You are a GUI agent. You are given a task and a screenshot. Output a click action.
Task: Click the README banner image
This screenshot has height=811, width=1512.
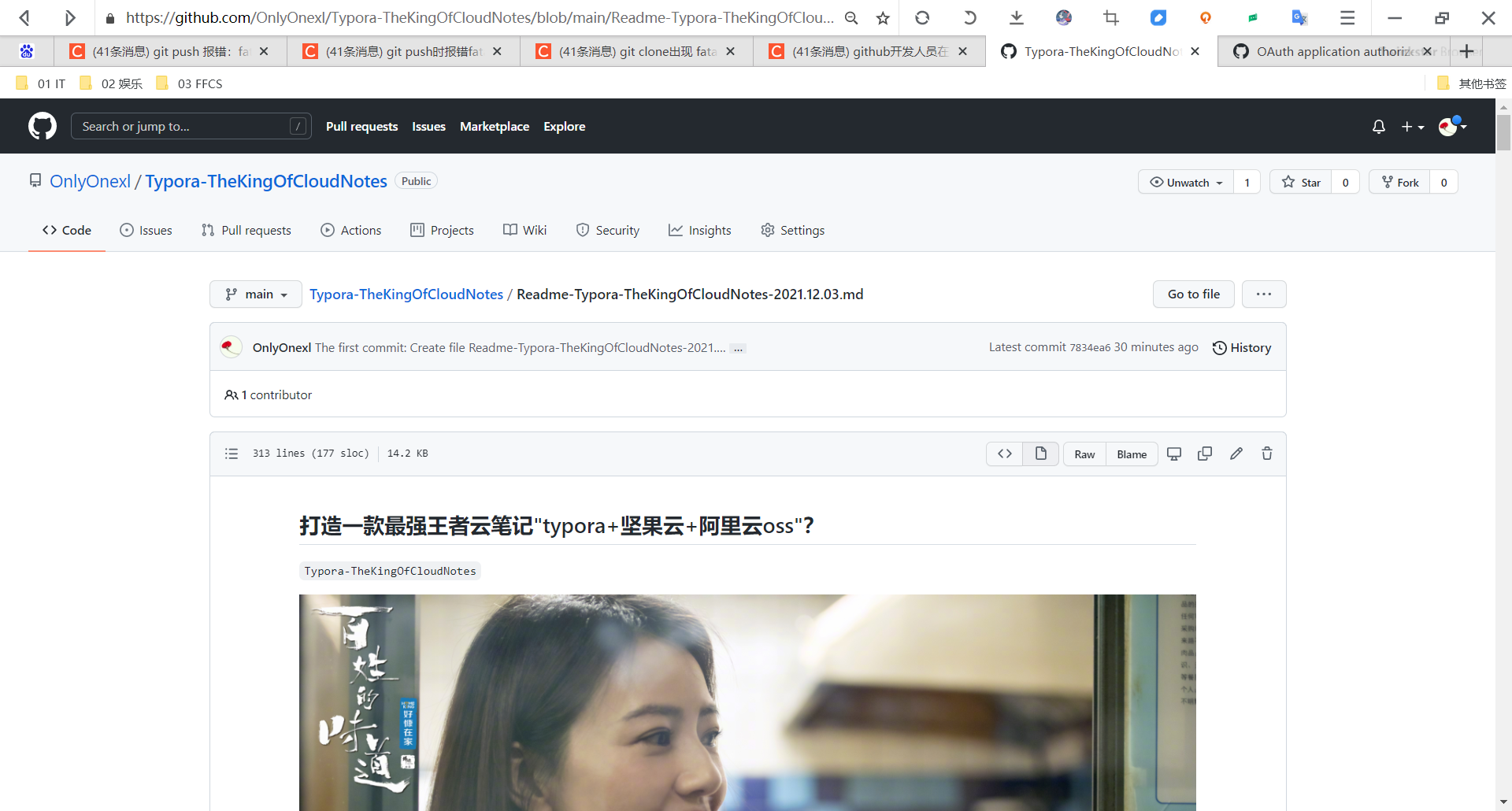pyautogui.click(x=747, y=702)
